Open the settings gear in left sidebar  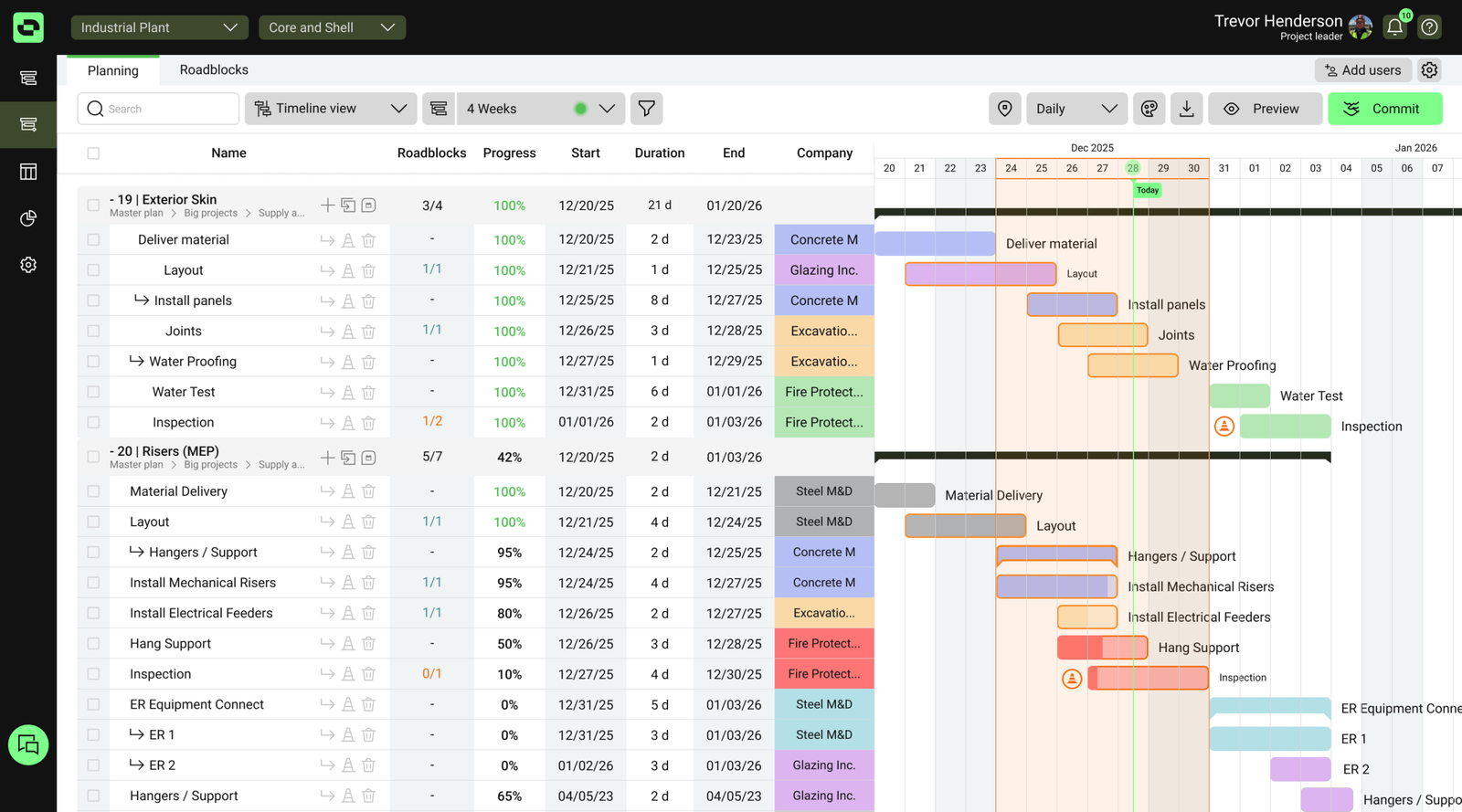[28, 265]
